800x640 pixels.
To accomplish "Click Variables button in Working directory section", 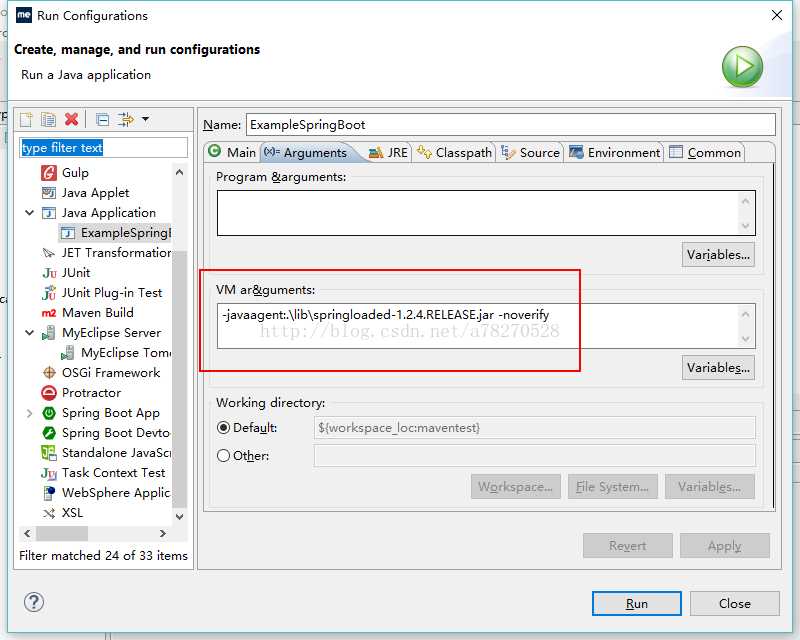I will click(x=710, y=486).
